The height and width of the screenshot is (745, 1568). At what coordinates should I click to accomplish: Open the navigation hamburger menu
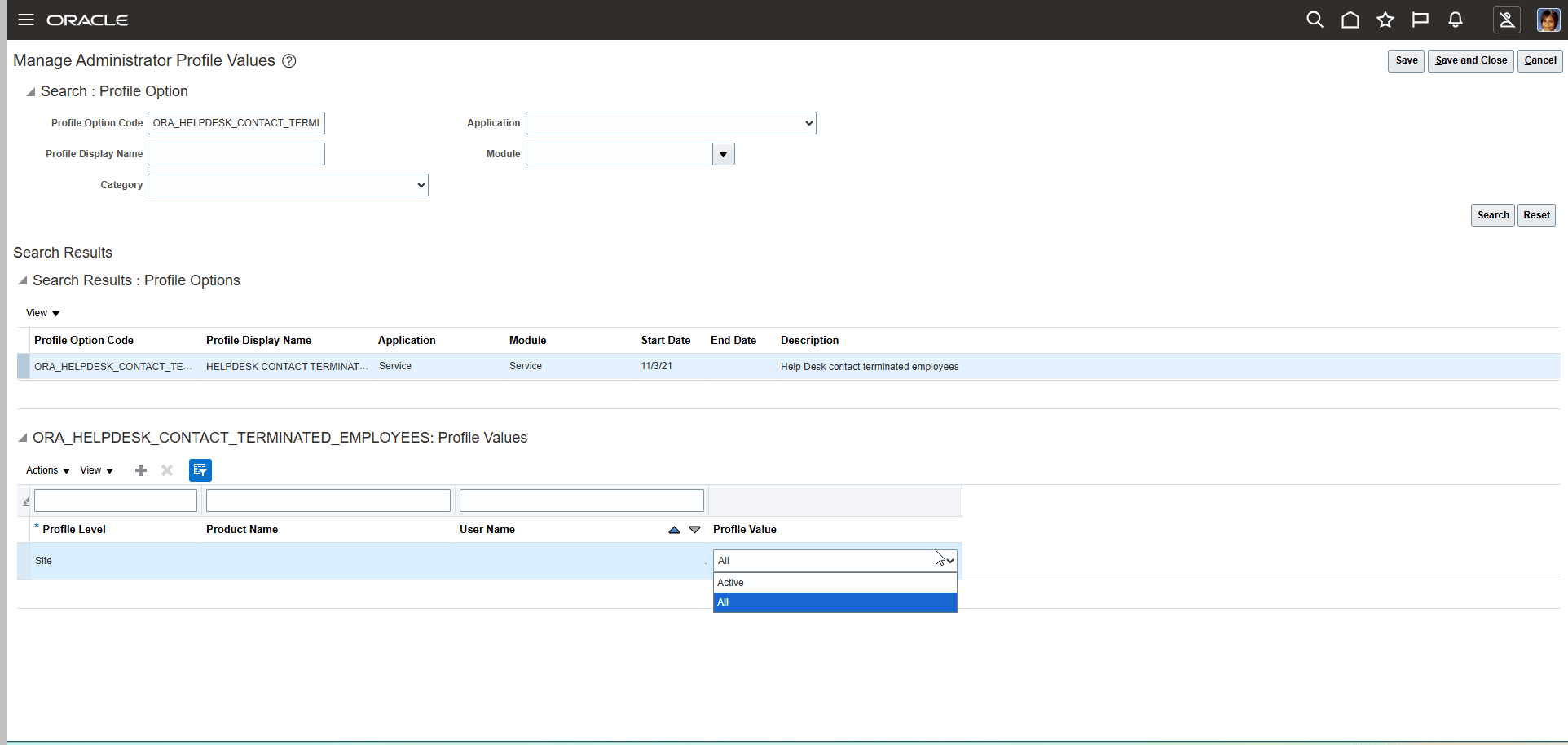(25, 20)
